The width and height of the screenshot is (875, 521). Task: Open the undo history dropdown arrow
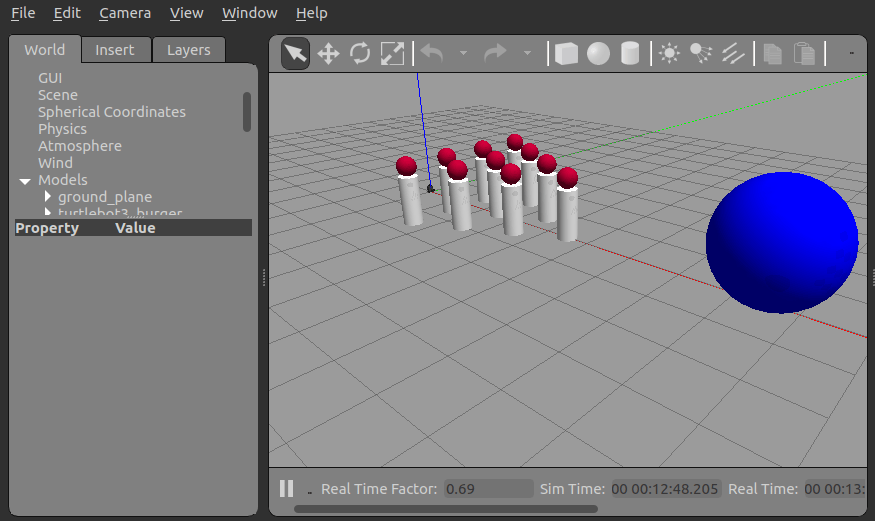click(x=463, y=54)
